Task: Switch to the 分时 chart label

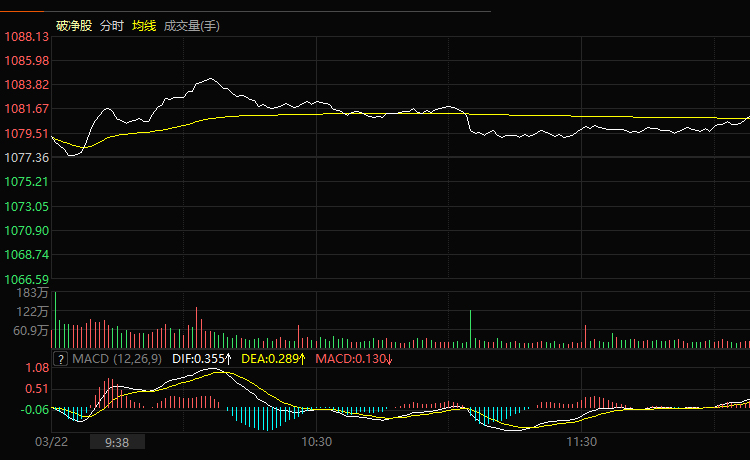Action: pyautogui.click(x=111, y=25)
